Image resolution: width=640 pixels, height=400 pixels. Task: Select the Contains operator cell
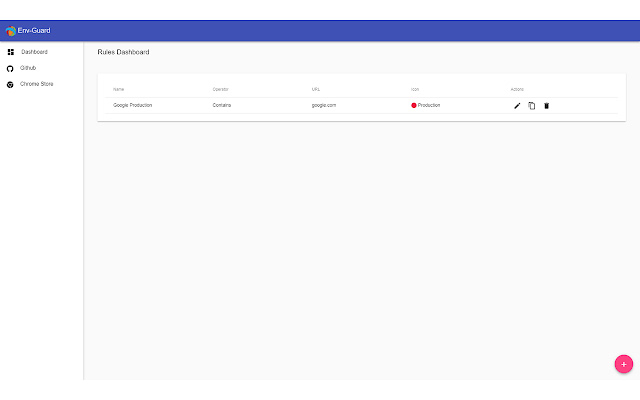tap(222, 105)
